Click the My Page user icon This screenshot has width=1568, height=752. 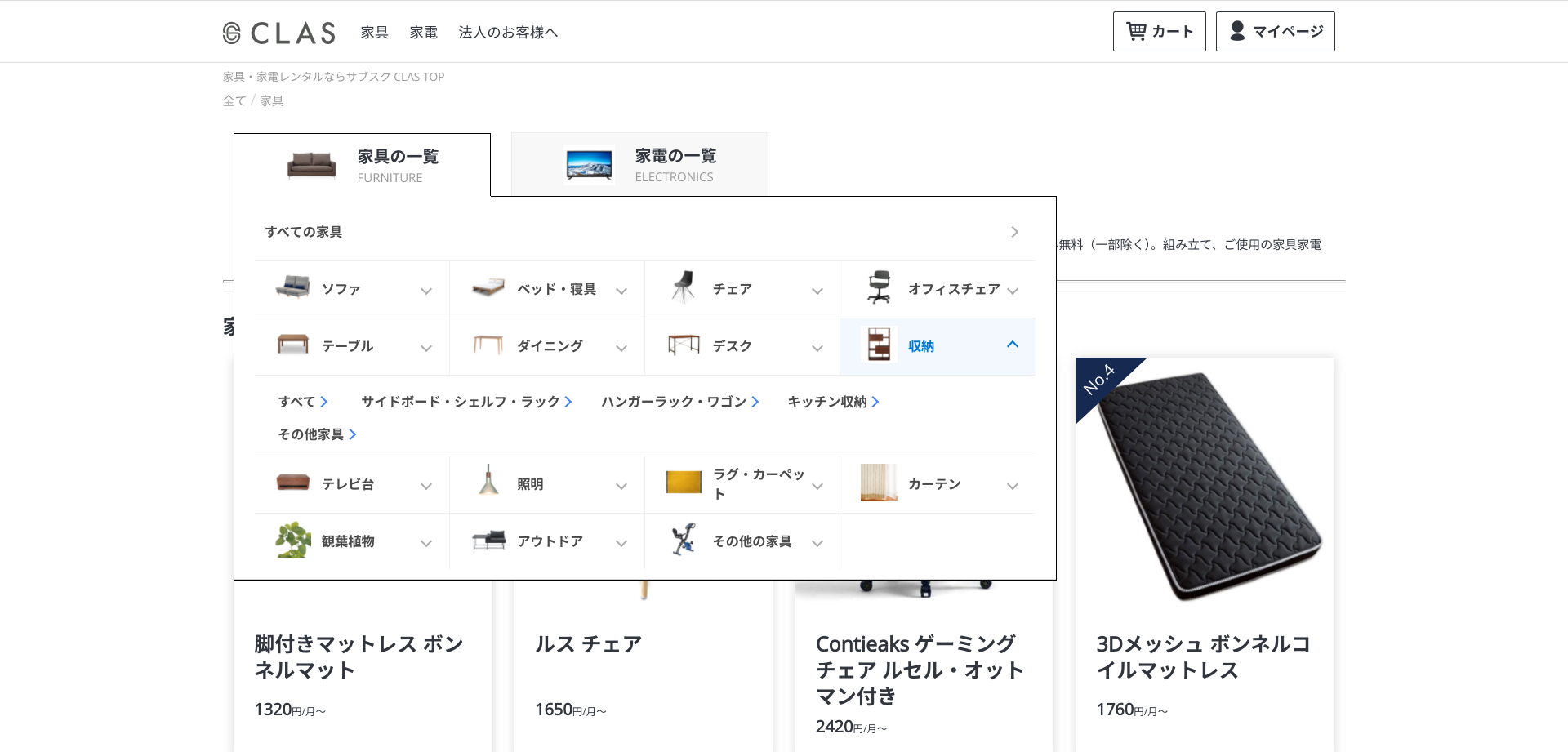1237,31
